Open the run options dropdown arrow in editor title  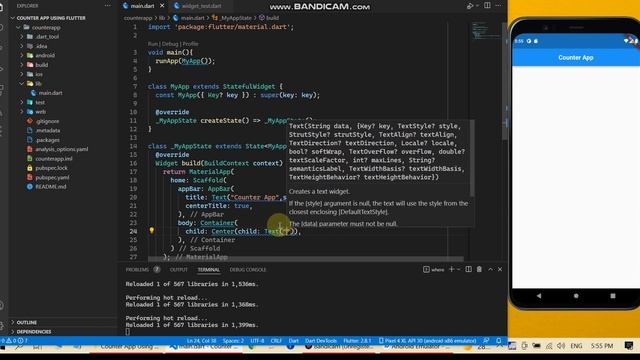(x=477, y=6)
